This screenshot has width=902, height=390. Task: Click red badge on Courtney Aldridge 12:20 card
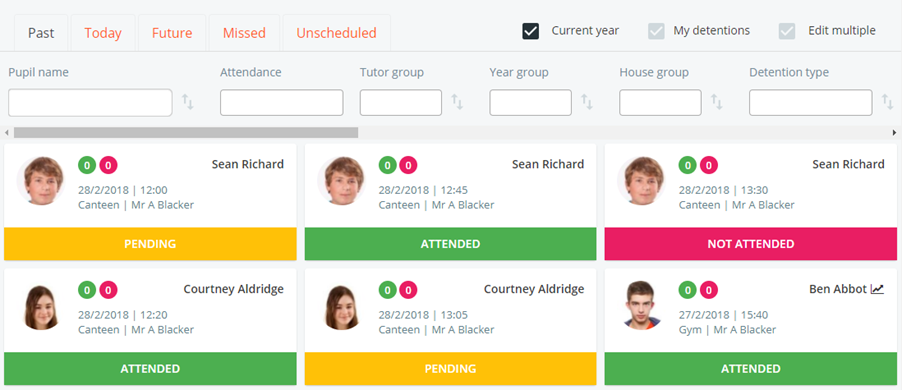108,290
